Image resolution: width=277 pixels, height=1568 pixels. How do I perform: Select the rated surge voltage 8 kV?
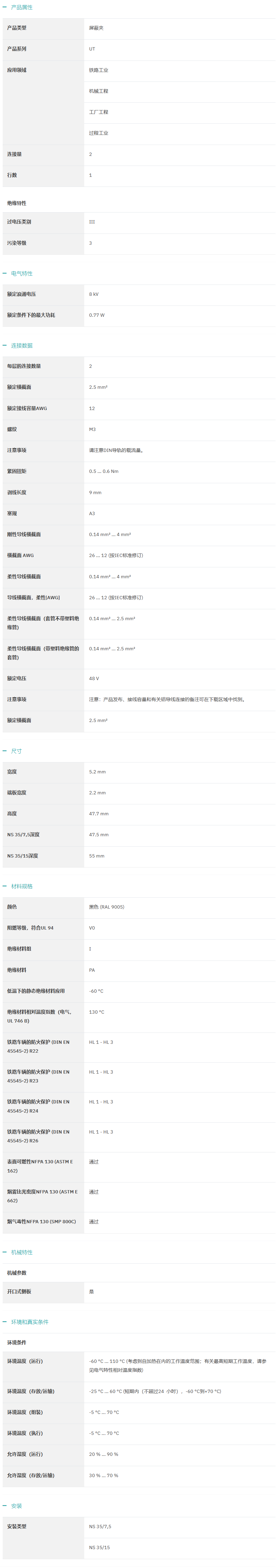(x=94, y=294)
